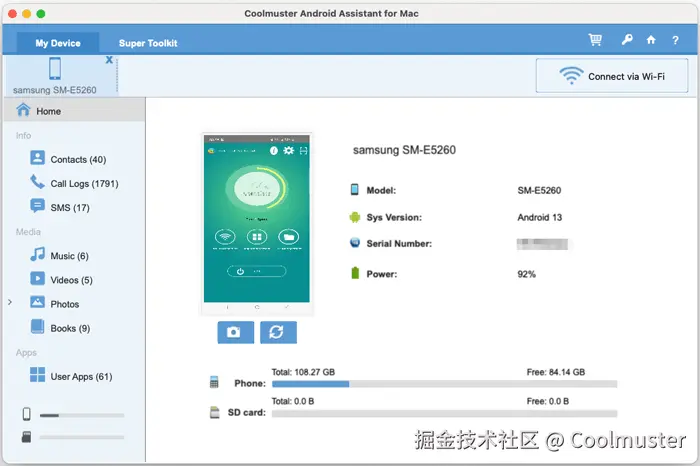Image resolution: width=700 pixels, height=466 pixels.
Task: Click the Contacts person icon
Action: tap(38, 158)
